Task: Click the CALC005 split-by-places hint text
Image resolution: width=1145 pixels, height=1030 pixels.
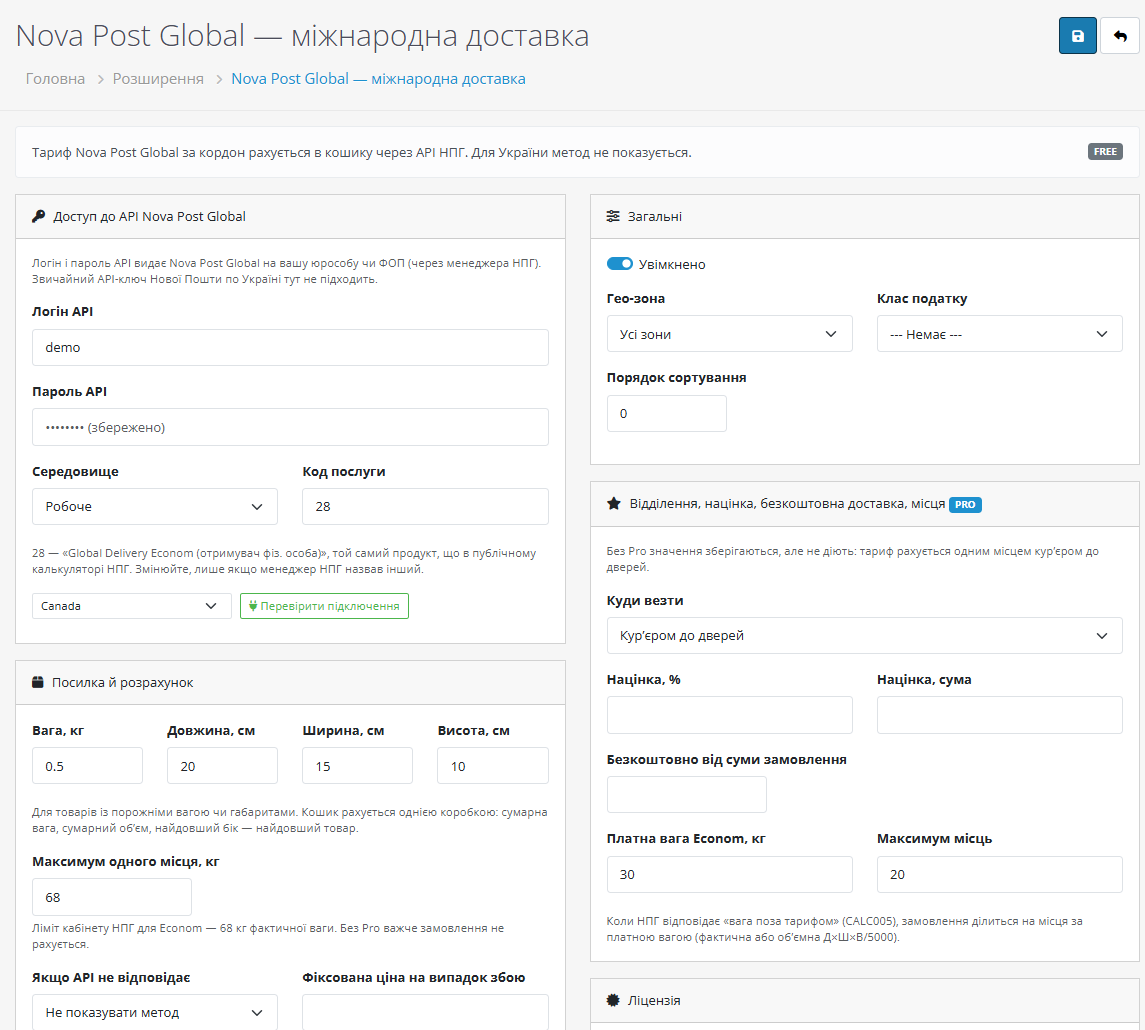Action: point(844,929)
